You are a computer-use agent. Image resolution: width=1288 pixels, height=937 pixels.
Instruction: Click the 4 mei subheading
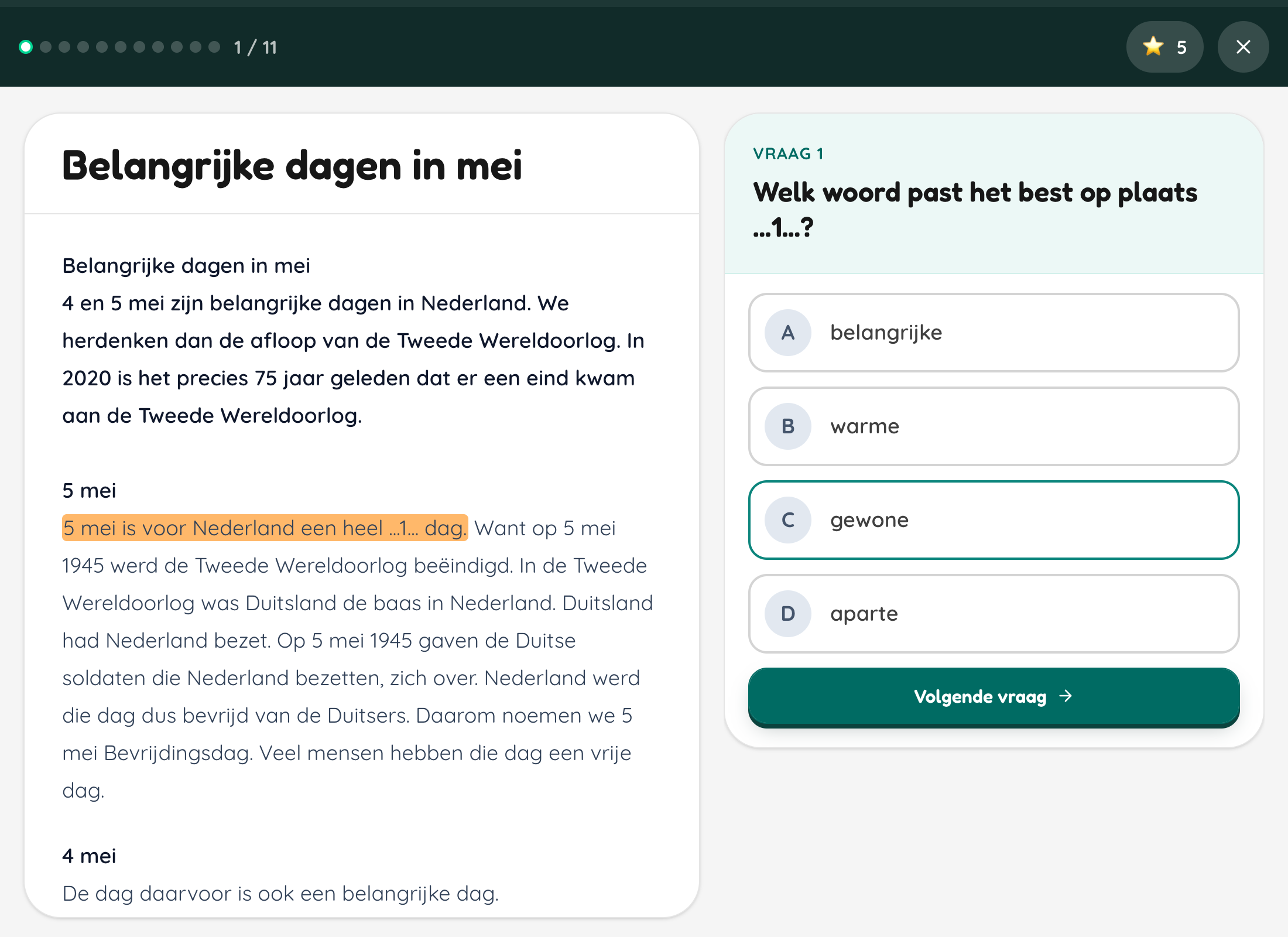(89, 856)
